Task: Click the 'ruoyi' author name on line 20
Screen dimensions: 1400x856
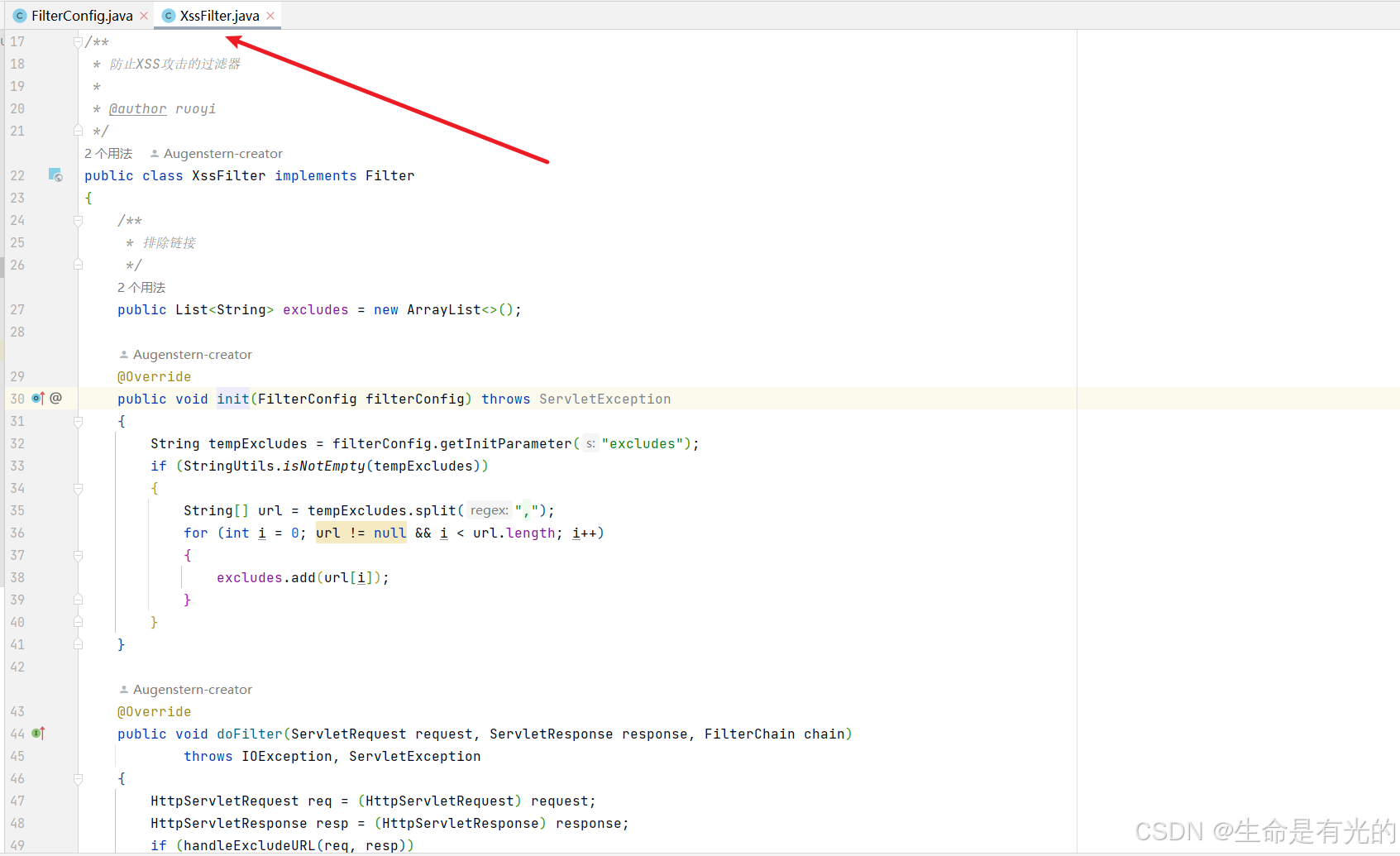Action: click(x=196, y=108)
